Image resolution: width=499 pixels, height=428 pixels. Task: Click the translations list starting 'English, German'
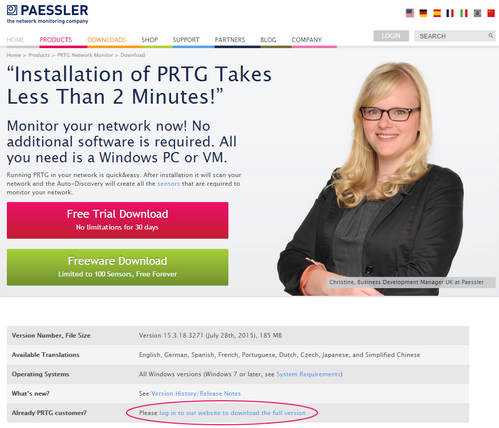point(279,355)
